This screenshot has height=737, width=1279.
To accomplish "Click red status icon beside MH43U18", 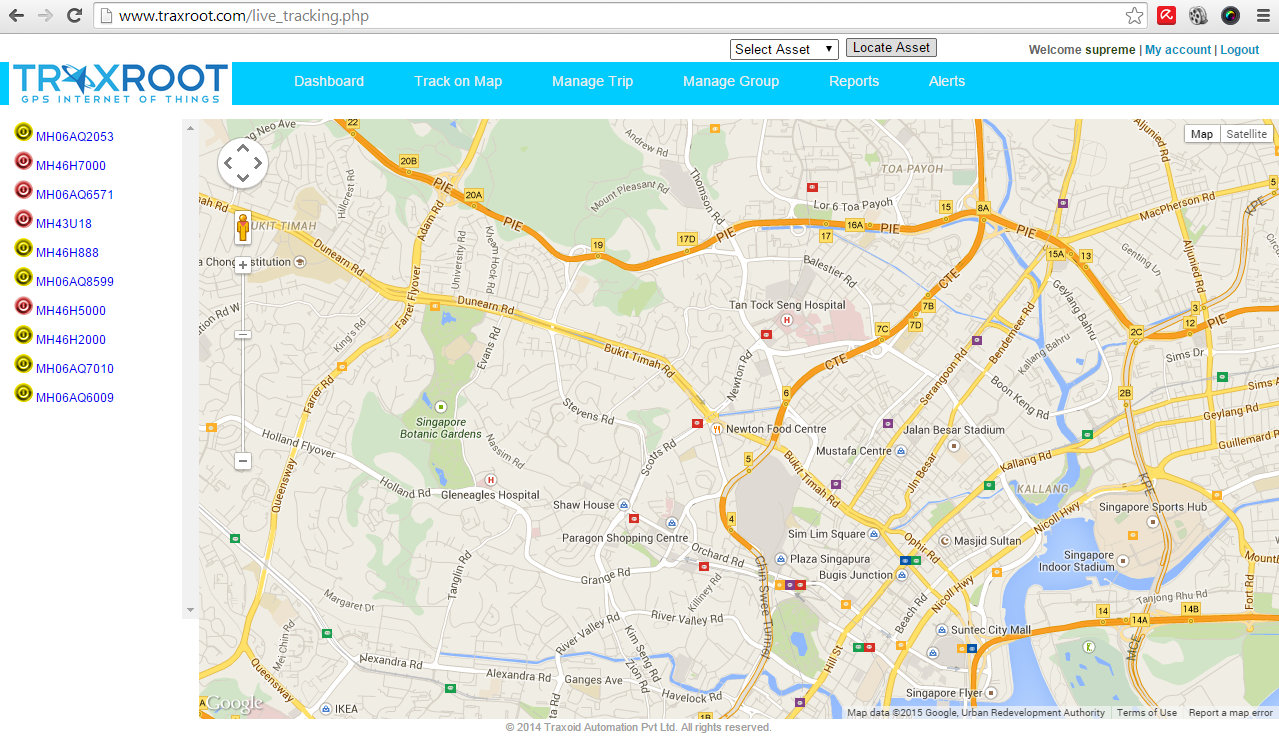I will (23, 218).
